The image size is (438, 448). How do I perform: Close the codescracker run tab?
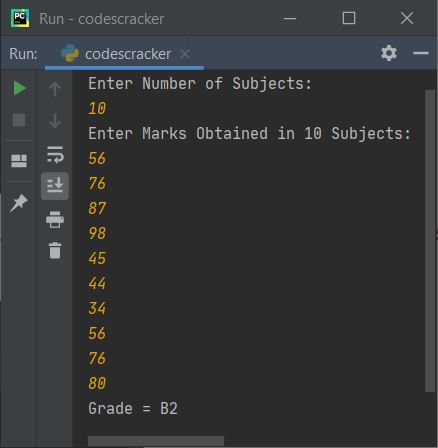185,54
